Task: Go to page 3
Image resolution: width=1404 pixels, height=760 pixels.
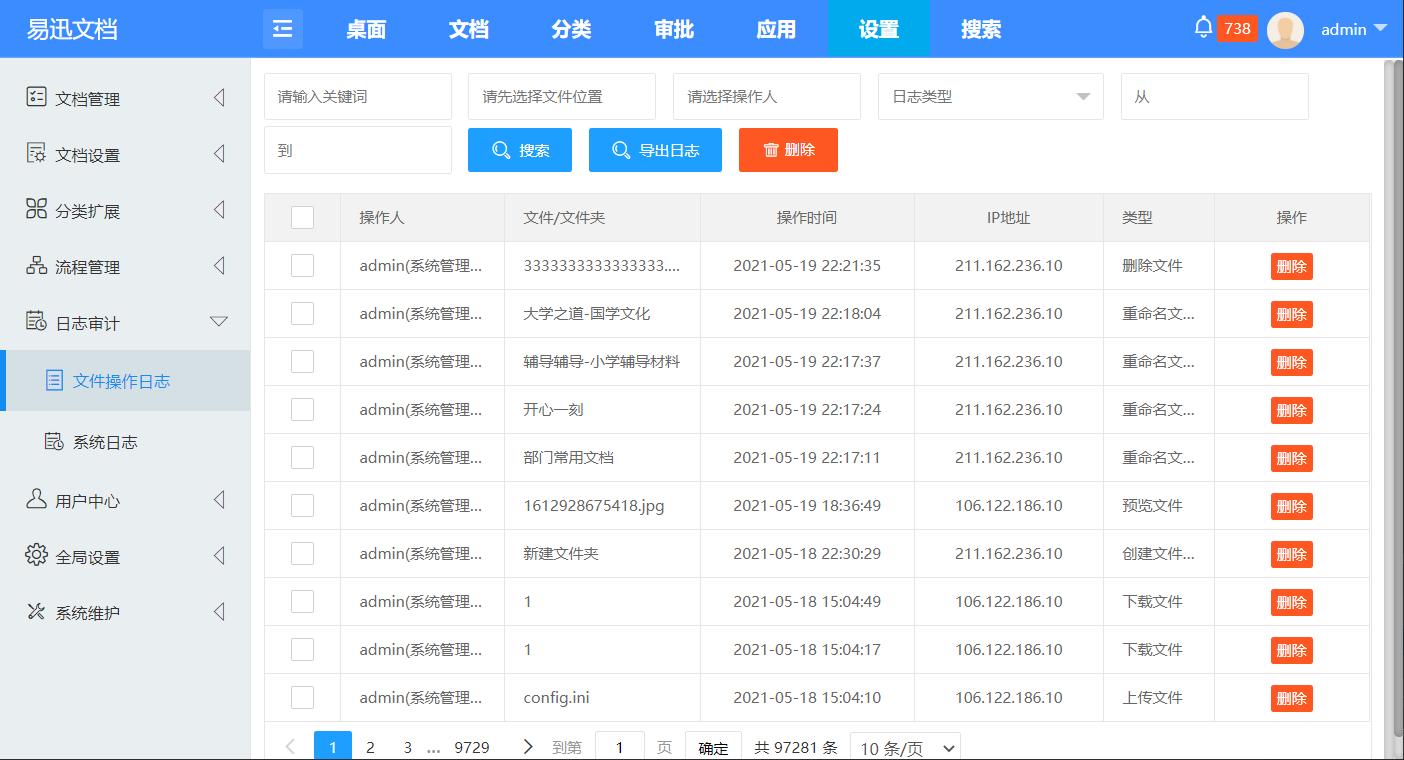Action: (408, 747)
